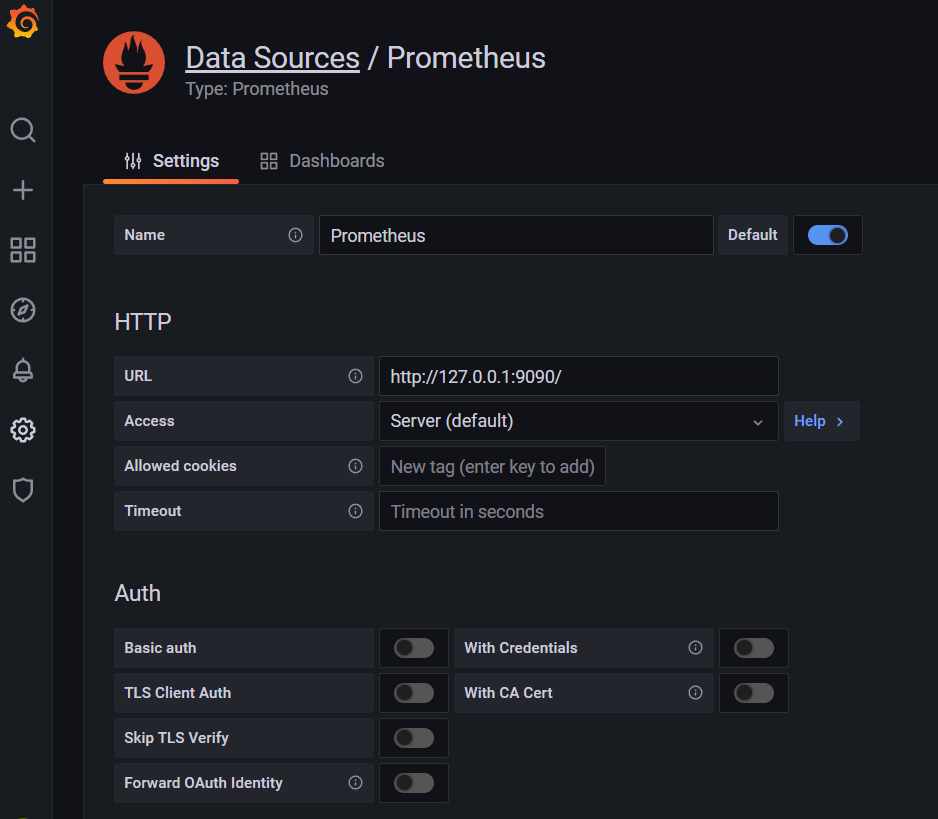The height and width of the screenshot is (819, 938).
Task: Open the search magnifier in sidebar
Action: (23, 130)
